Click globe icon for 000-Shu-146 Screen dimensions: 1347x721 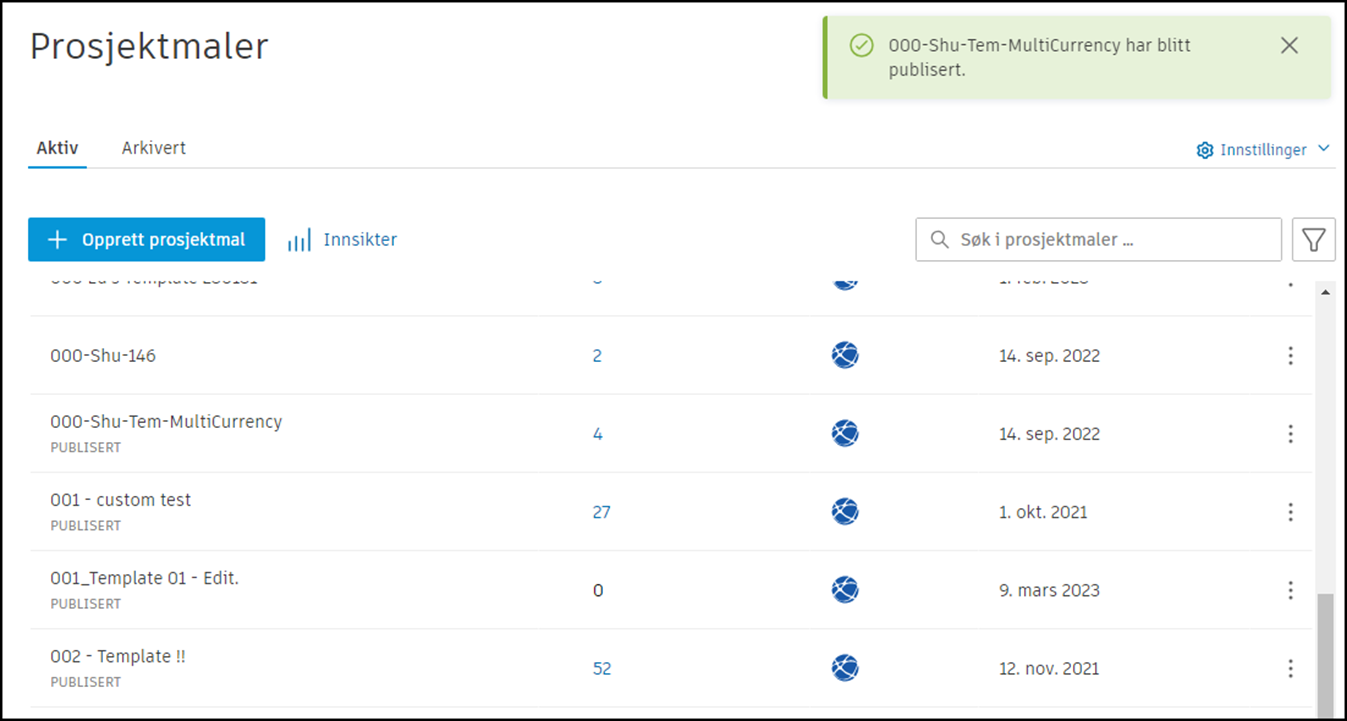click(845, 356)
